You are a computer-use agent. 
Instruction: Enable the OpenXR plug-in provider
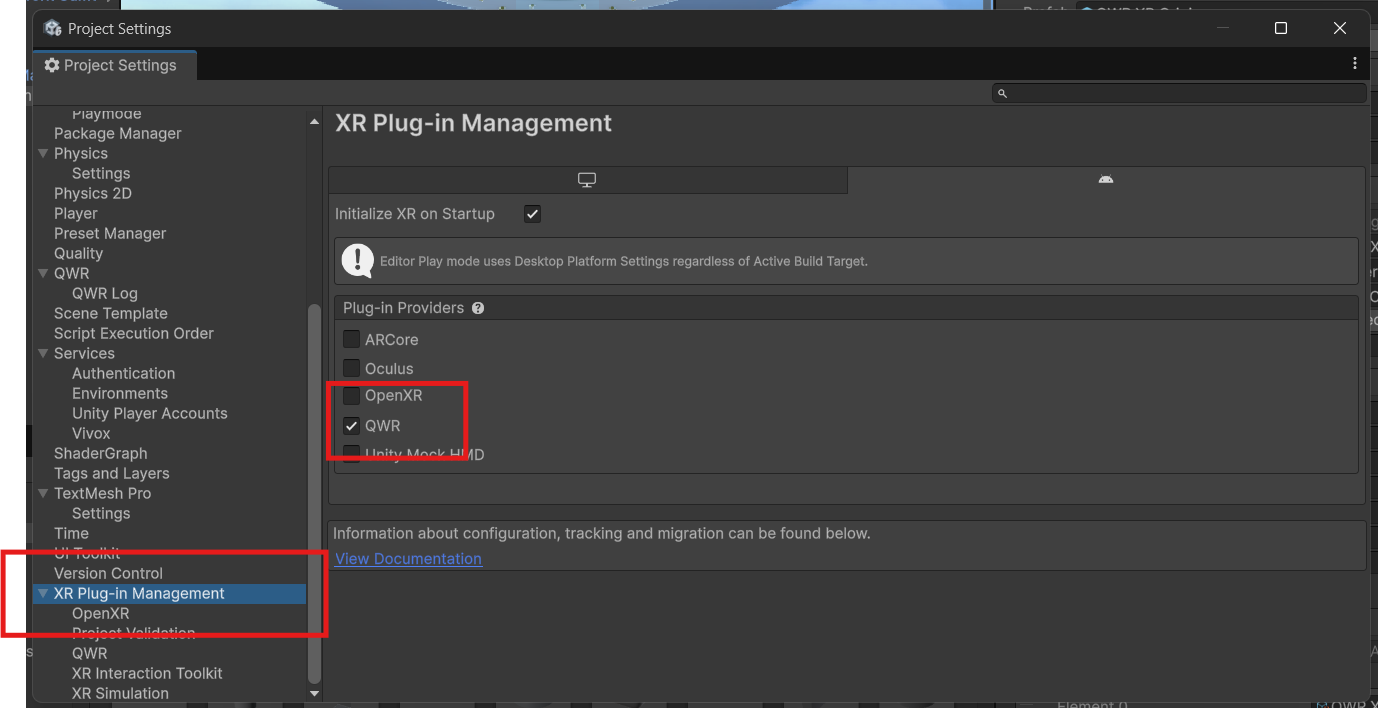pyautogui.click(x=351, y=396)
